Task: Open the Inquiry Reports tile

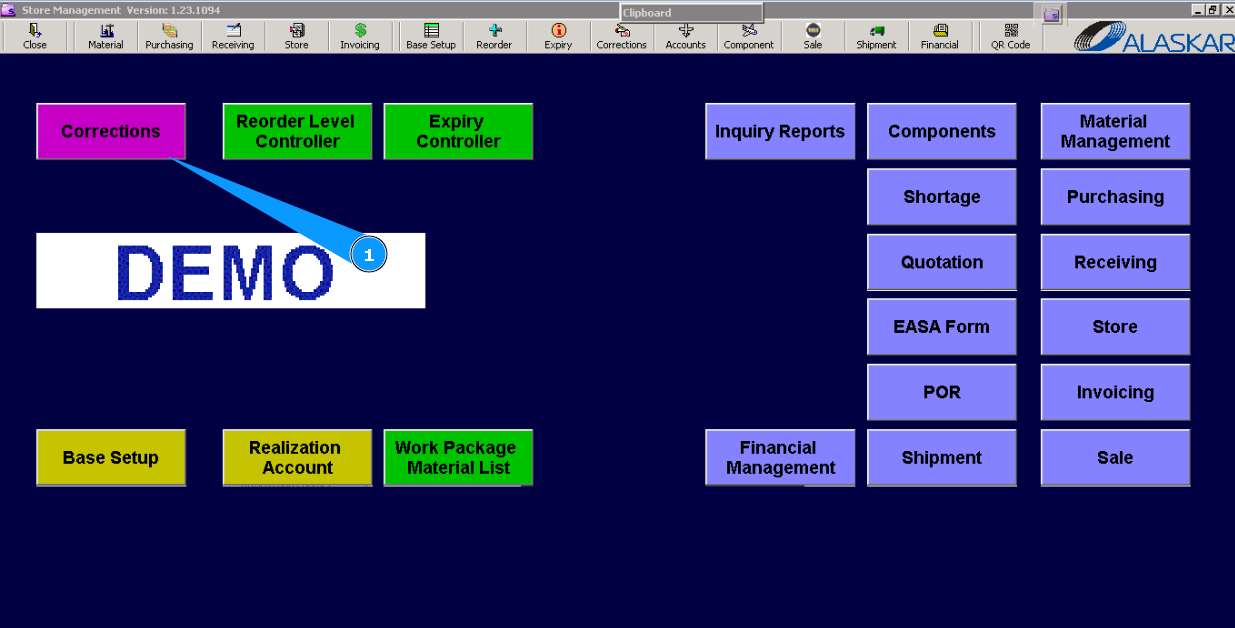Action: tap(780, 131)
